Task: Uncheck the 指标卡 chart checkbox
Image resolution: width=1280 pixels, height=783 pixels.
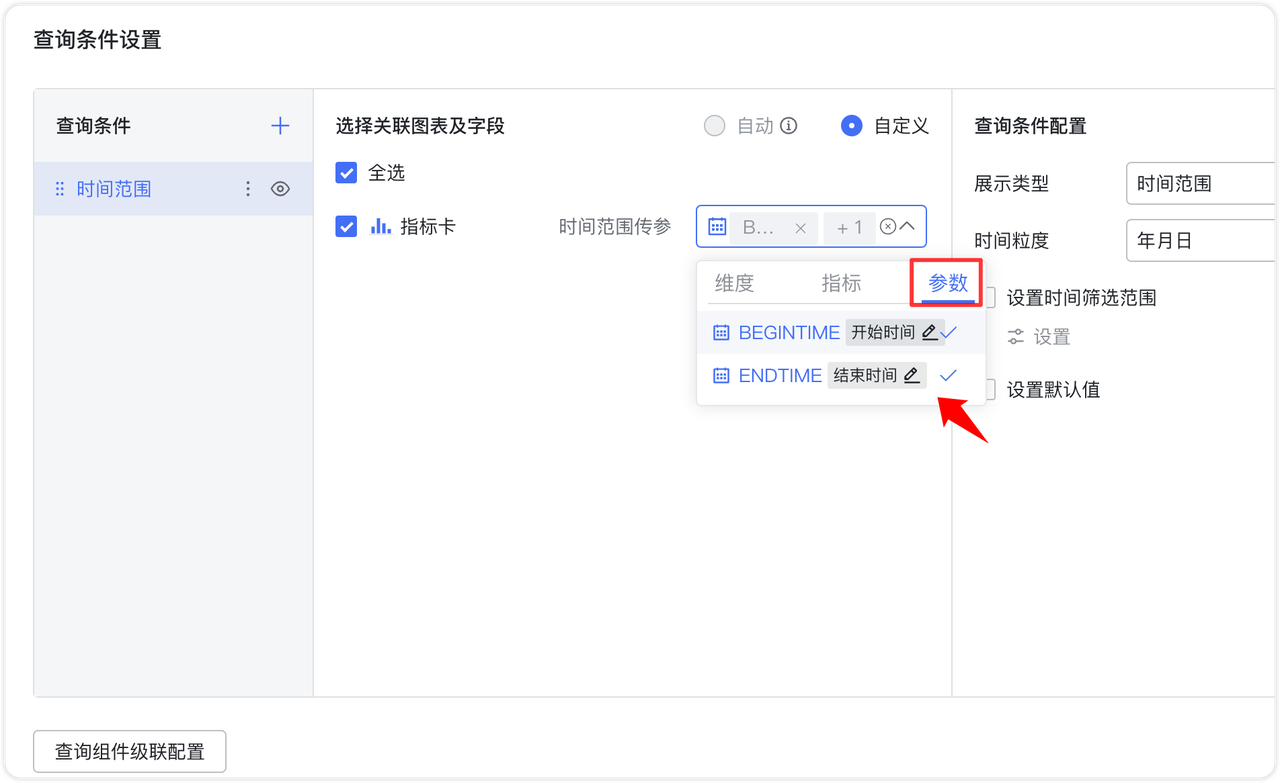Action: [x=346, y=227]
